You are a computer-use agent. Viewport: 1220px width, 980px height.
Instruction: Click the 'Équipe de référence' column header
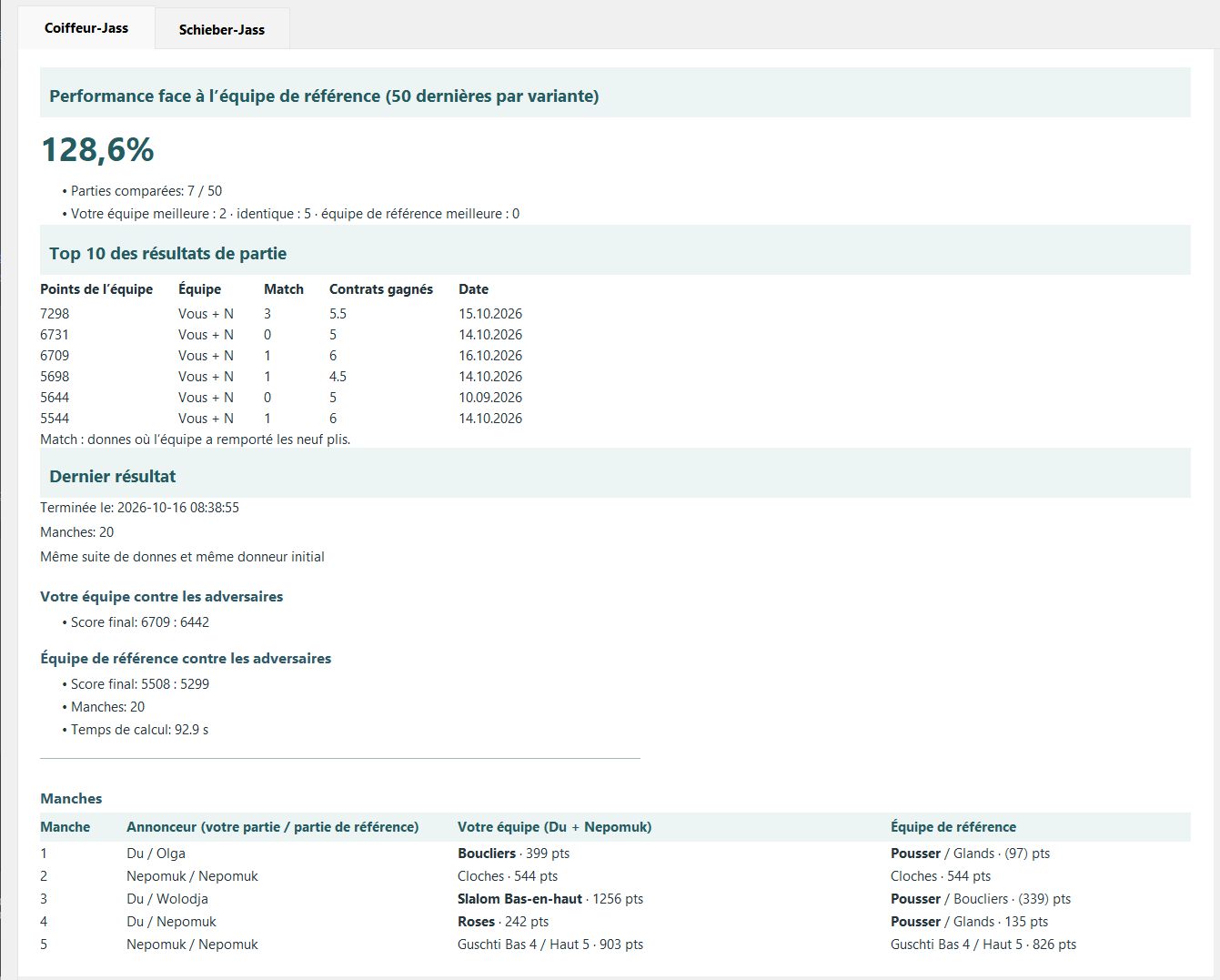tap(953, 827)
